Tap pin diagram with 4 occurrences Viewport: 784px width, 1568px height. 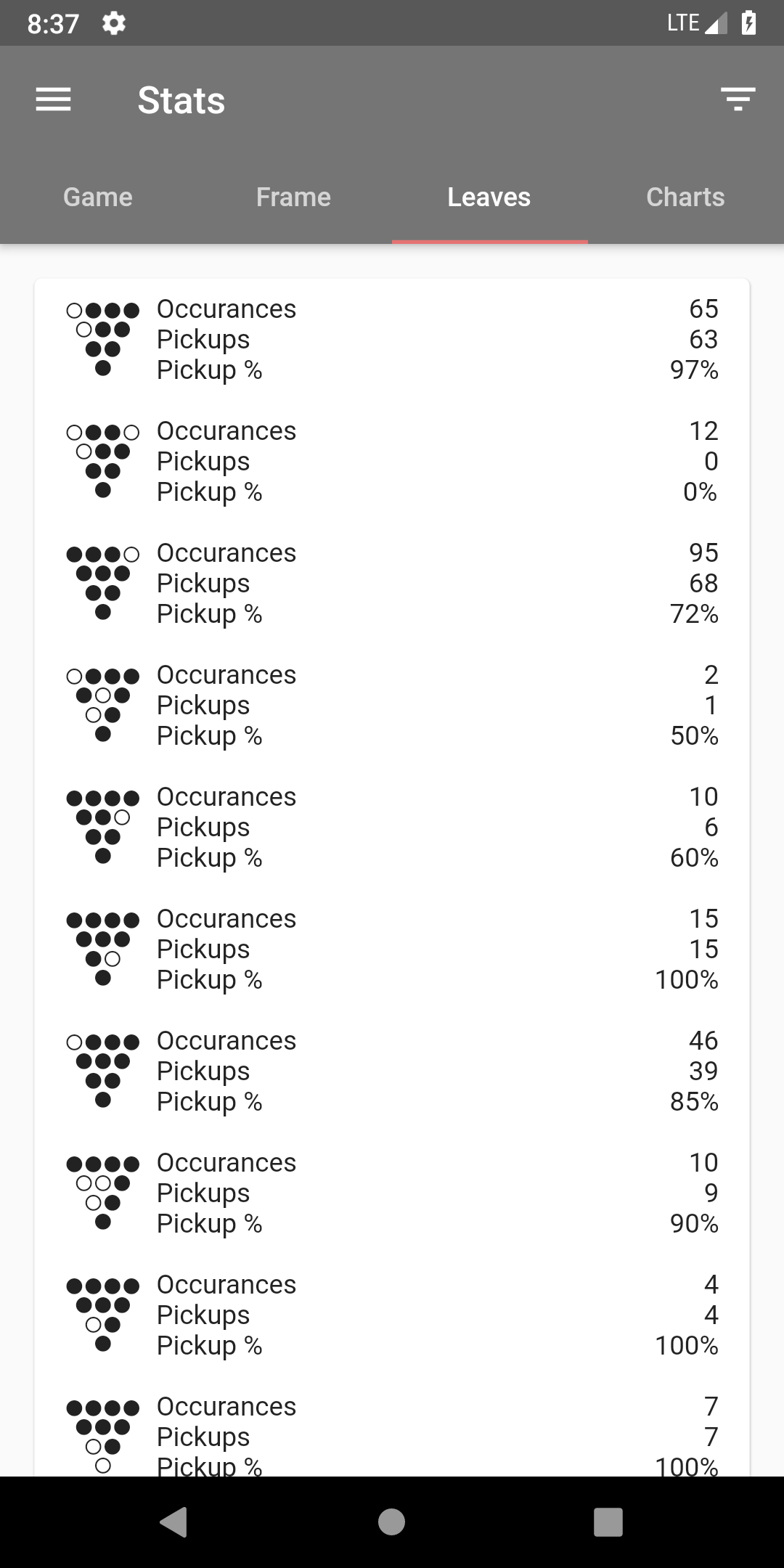[x=103, y=1315]
